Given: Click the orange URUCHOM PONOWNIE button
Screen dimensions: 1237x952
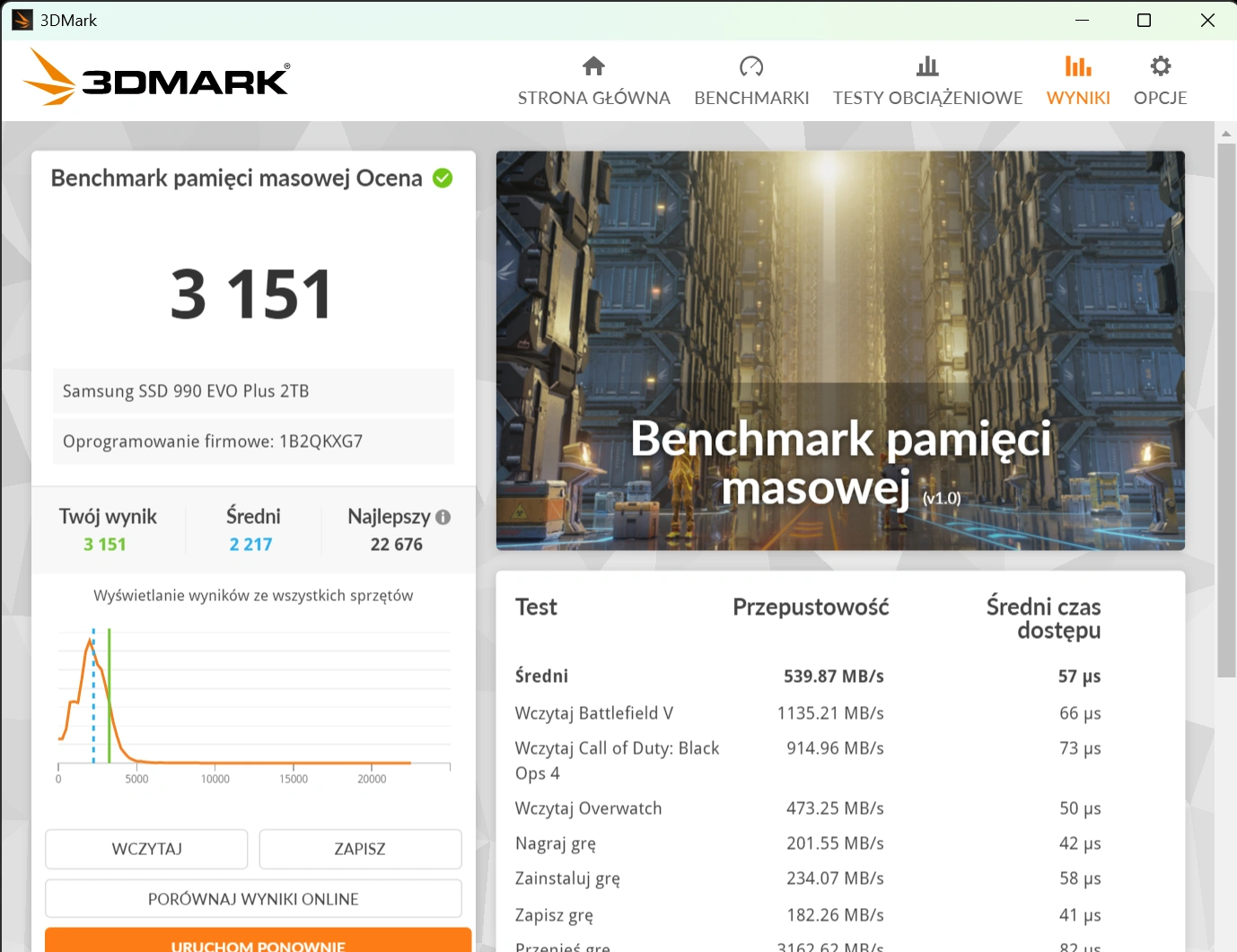Looking at the screenshot, I should 258,940.
